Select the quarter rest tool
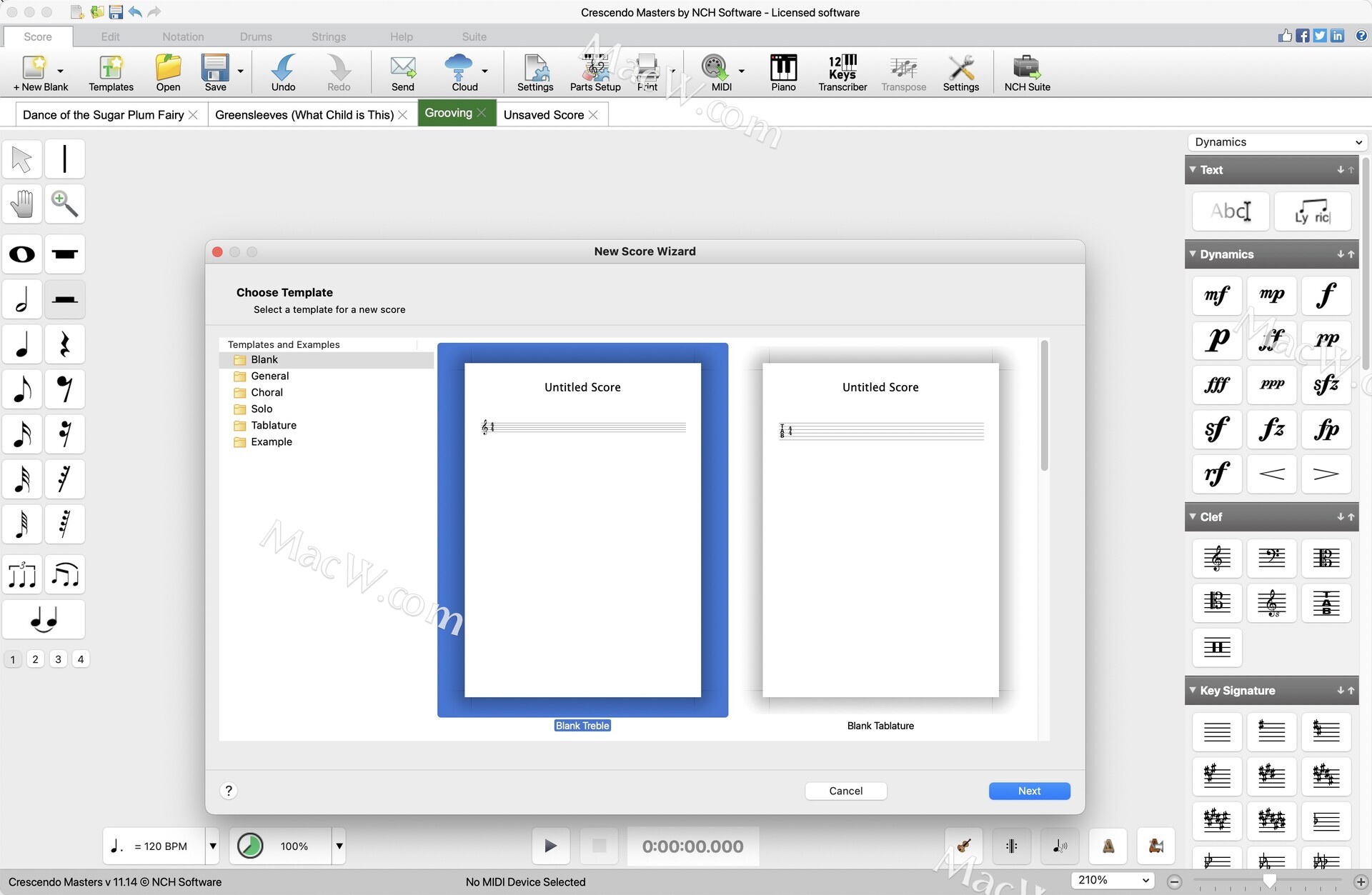The image size is (1372, 895). pyautogui.click(x=65, y=344)
